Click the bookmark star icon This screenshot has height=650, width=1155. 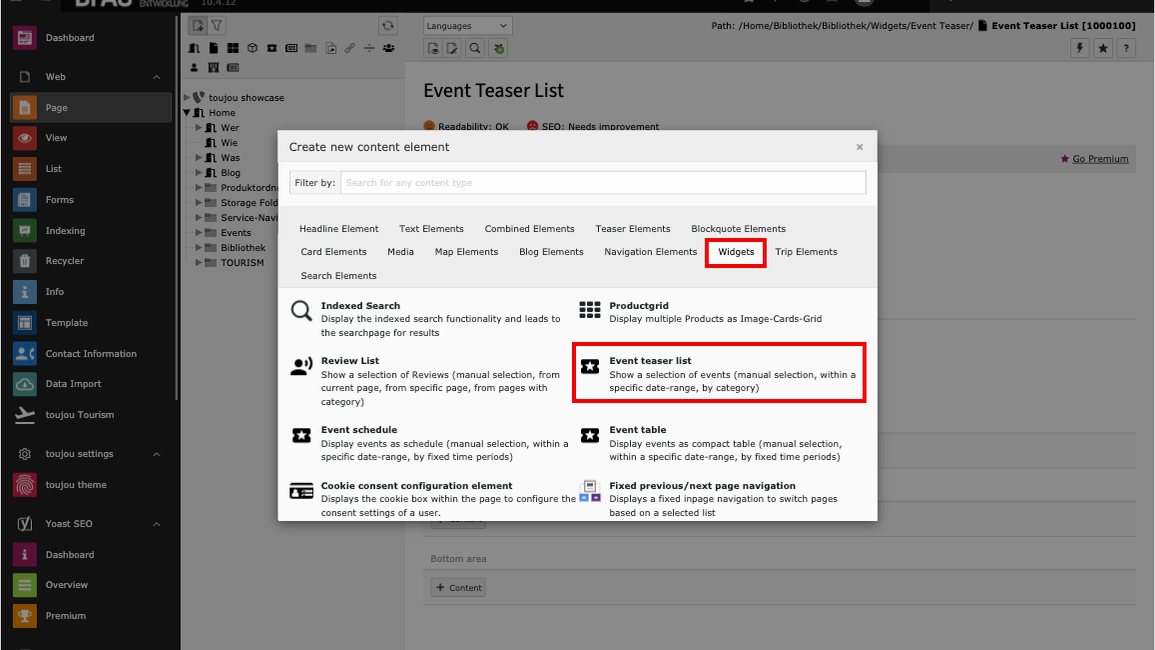point(1103,48)
